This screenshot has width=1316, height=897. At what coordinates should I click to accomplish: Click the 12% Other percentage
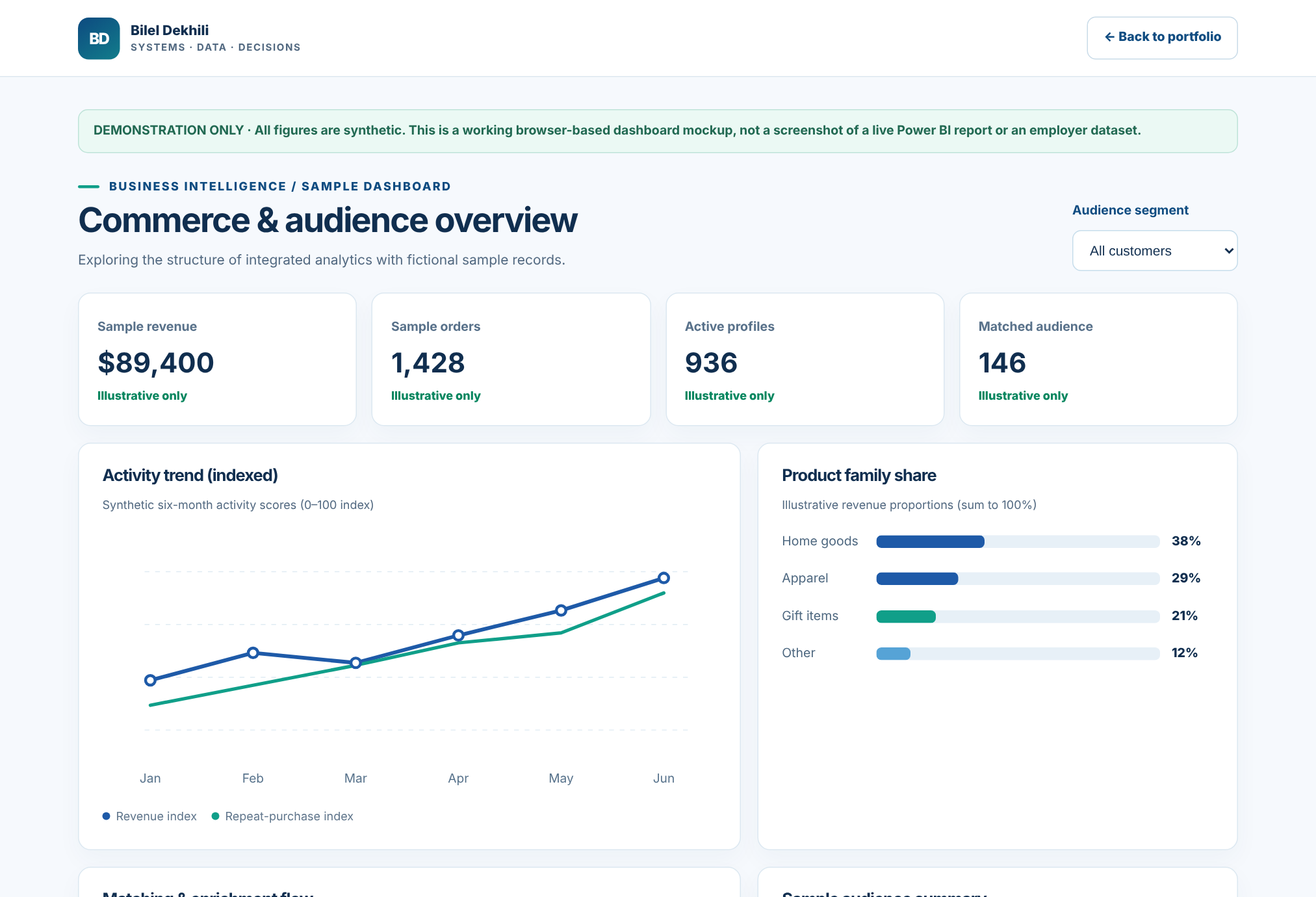(1185, 653)
